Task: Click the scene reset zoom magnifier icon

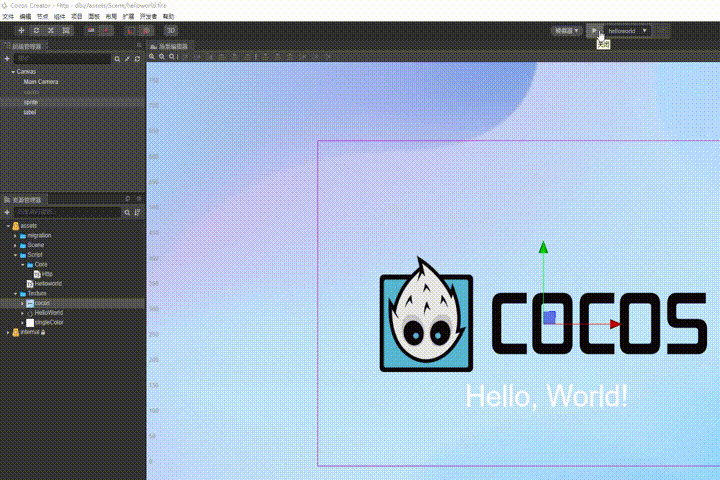Action: coord(172,56)
